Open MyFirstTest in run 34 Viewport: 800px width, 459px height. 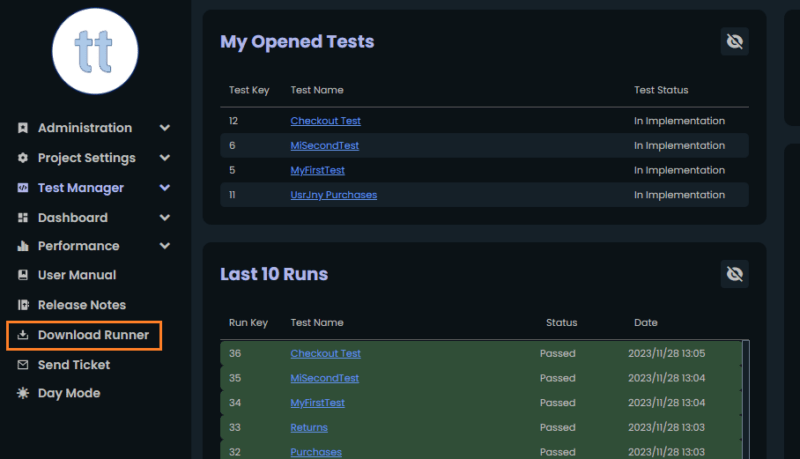[317, 403]
